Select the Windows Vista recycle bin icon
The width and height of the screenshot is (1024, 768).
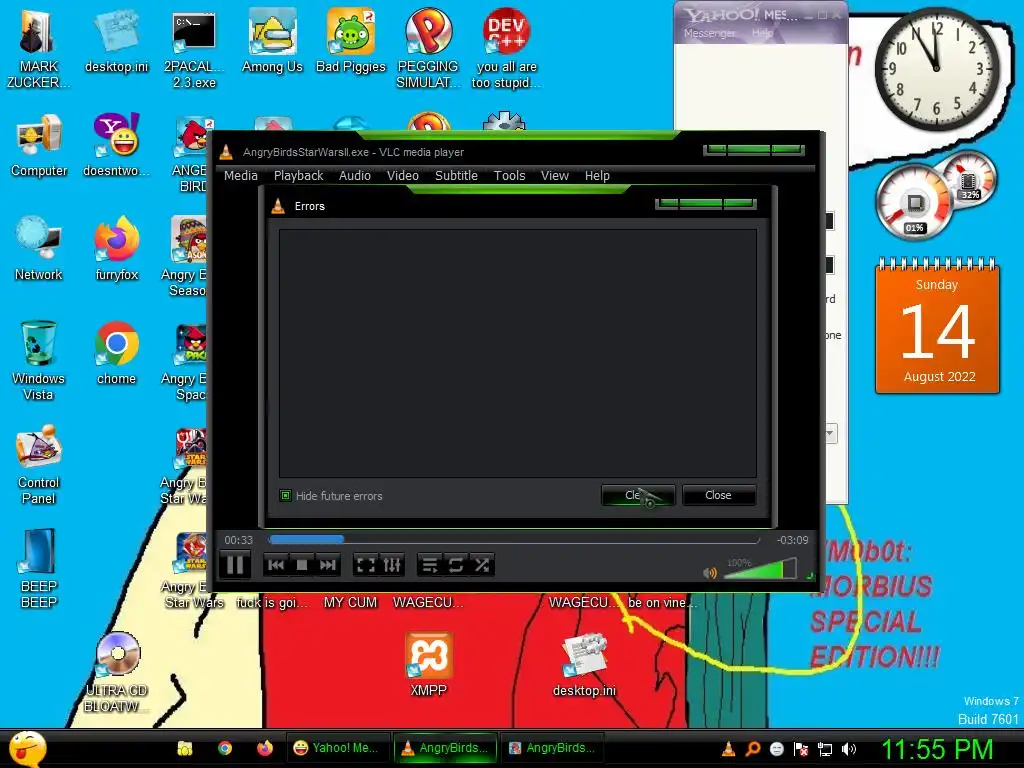(39, 360)
